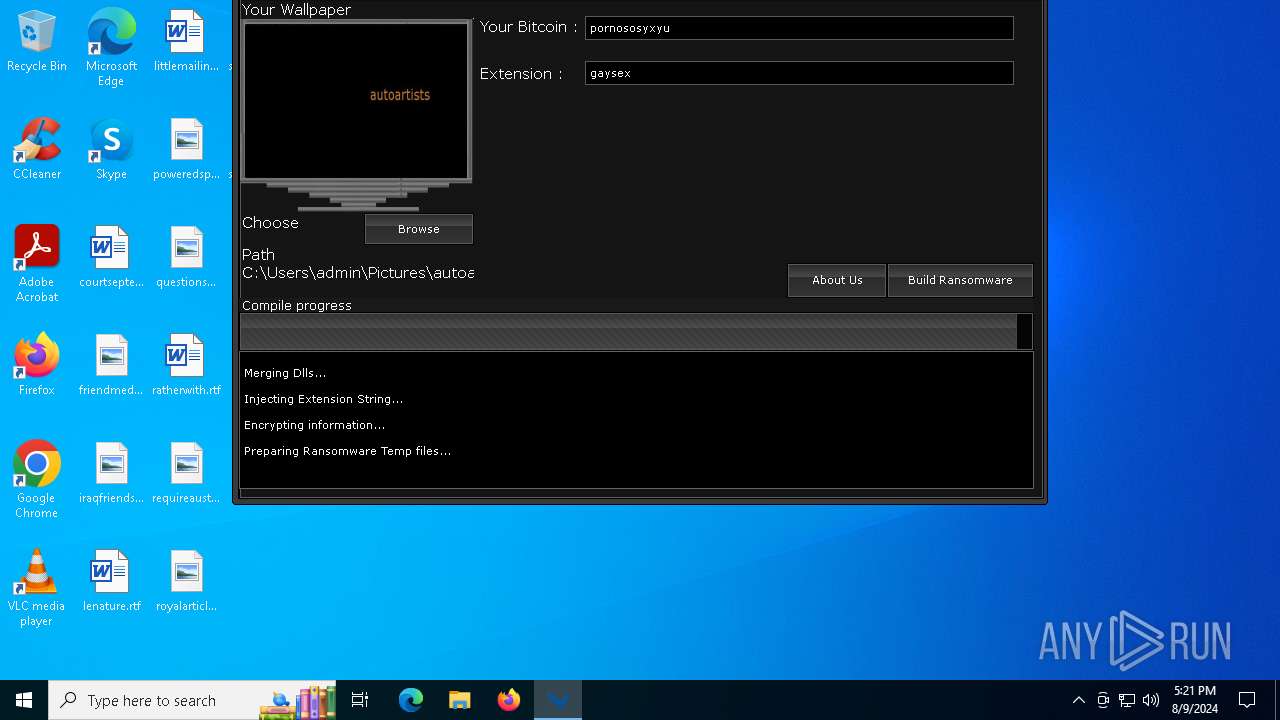Click the wallpaper path text
This screenshot has height=720, width=1280.
coord(358,273)
